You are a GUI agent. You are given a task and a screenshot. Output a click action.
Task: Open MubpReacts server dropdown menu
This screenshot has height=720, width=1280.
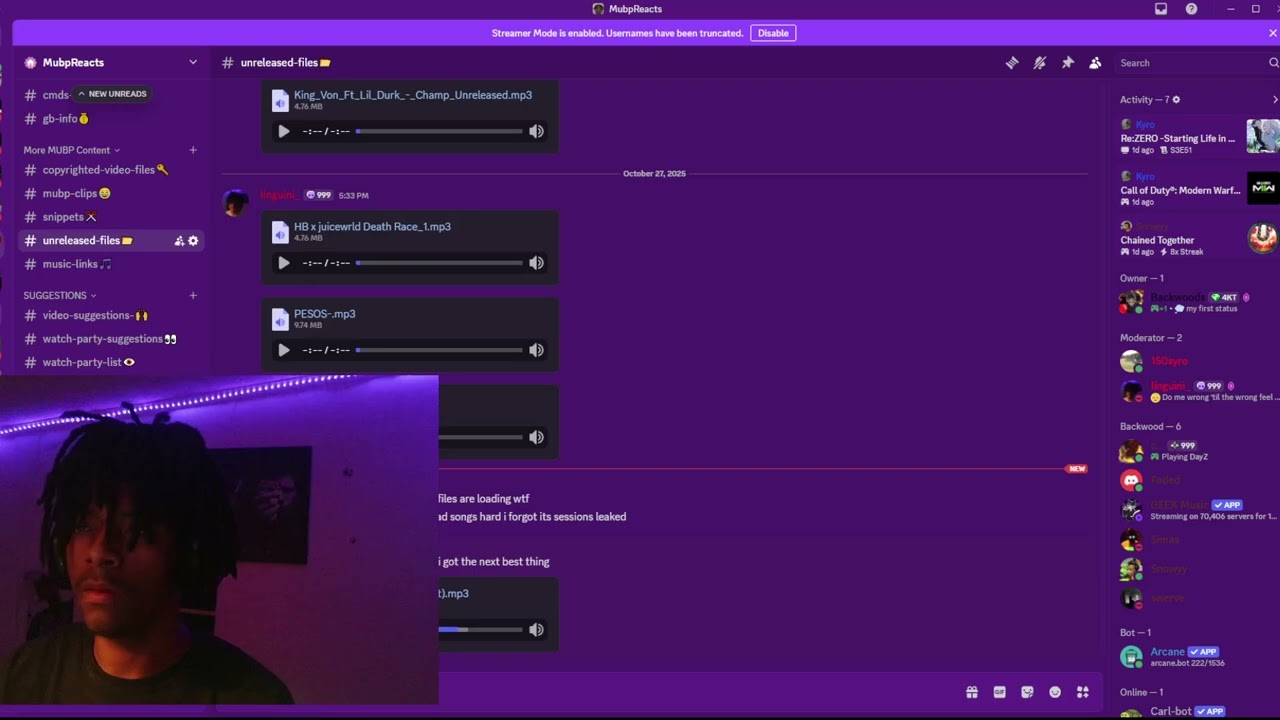click(x=193, y=62)
